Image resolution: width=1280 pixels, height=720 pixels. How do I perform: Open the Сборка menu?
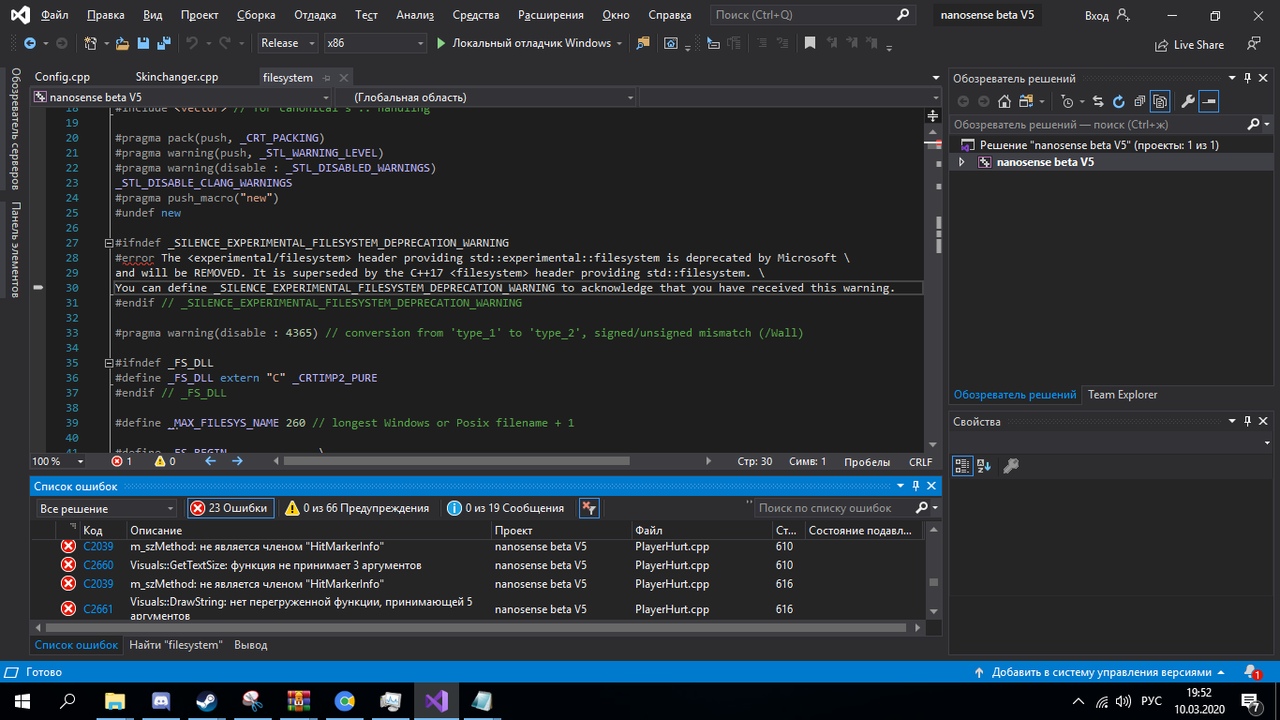click(x=256, y=15)
